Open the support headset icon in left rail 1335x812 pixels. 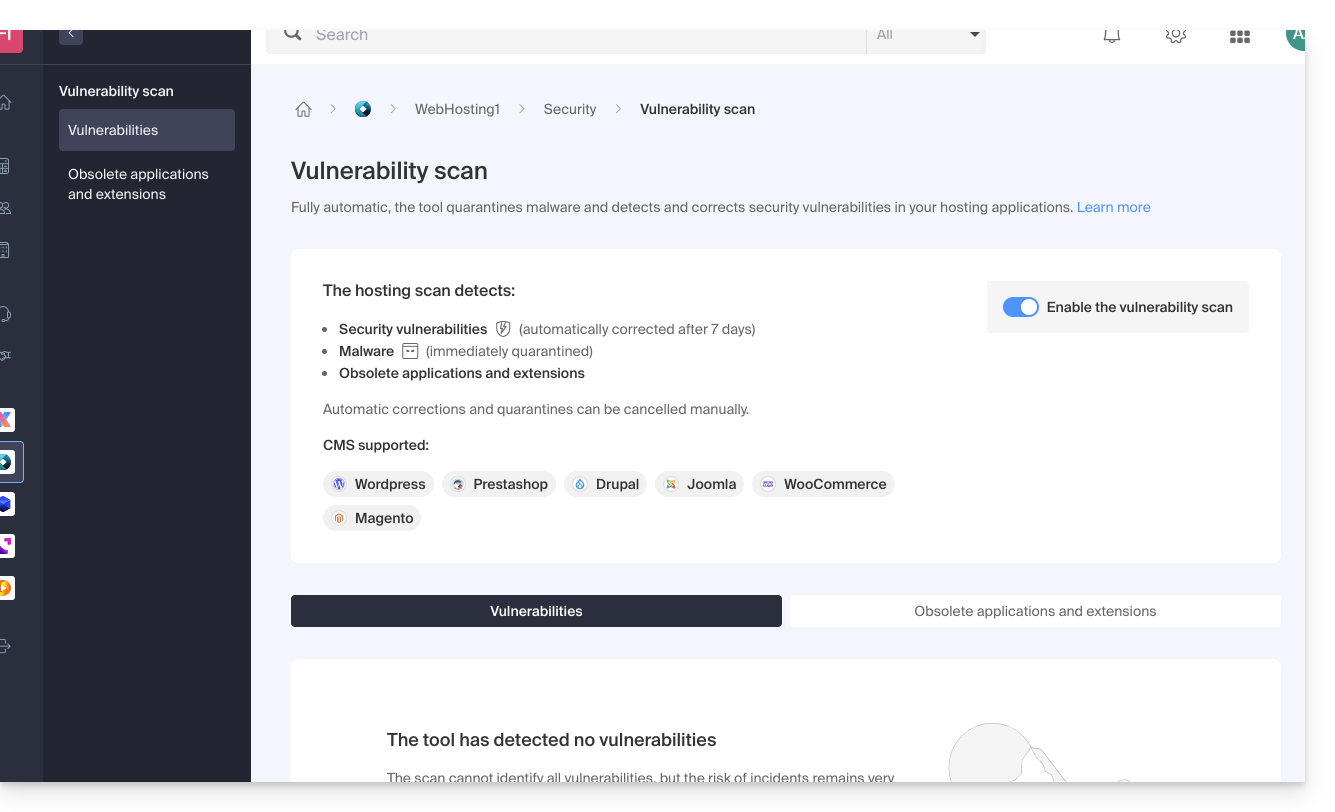click(x=5, y=314)
